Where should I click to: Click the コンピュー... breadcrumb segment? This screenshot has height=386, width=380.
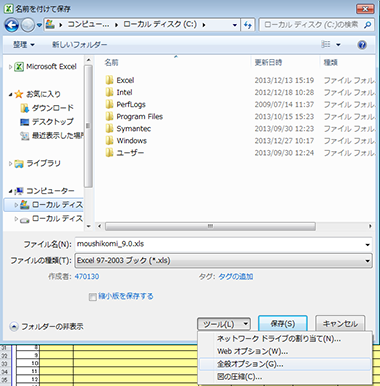(x=88, y=24)
